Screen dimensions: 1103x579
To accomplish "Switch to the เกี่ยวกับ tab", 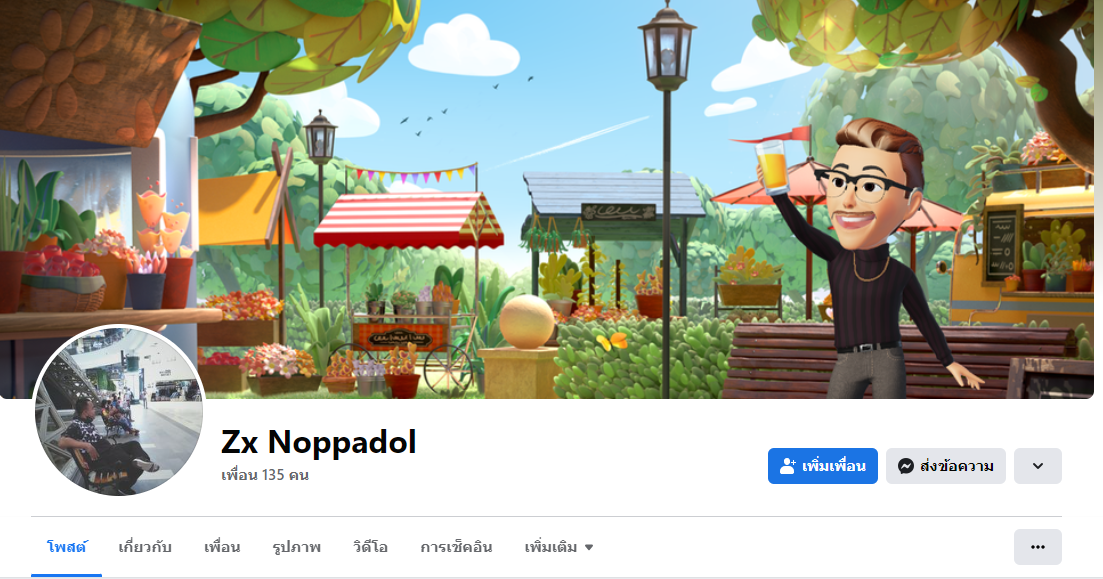I will tap(145, 547).
